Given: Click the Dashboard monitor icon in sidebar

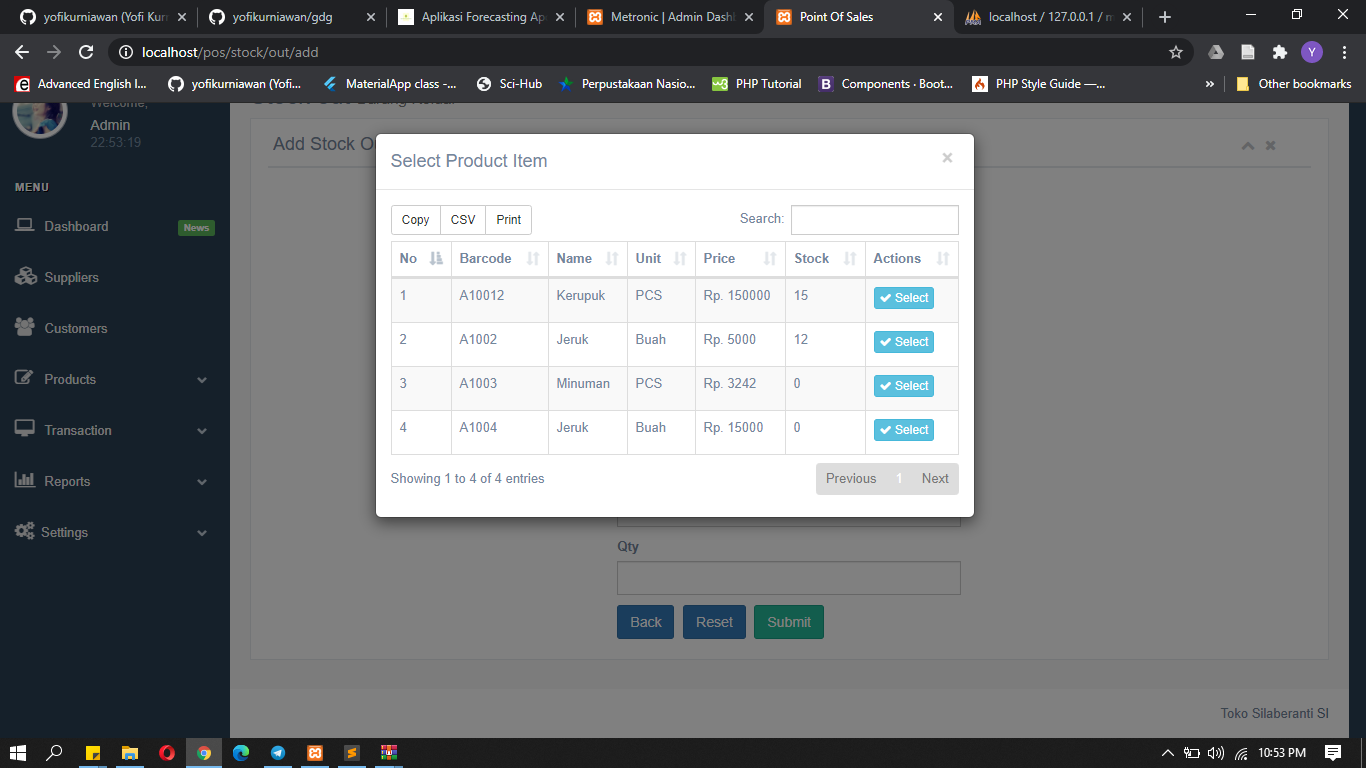Looking at the screenshot, I should [24, 226].
